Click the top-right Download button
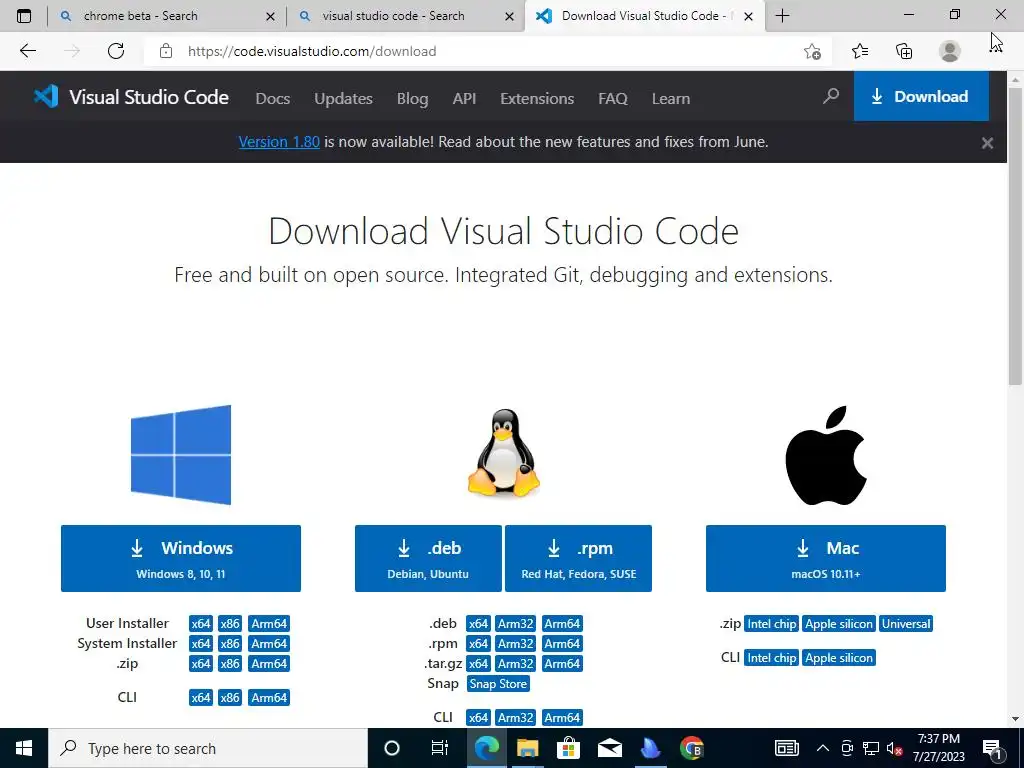1024x768 pixels. click(921, 96)
